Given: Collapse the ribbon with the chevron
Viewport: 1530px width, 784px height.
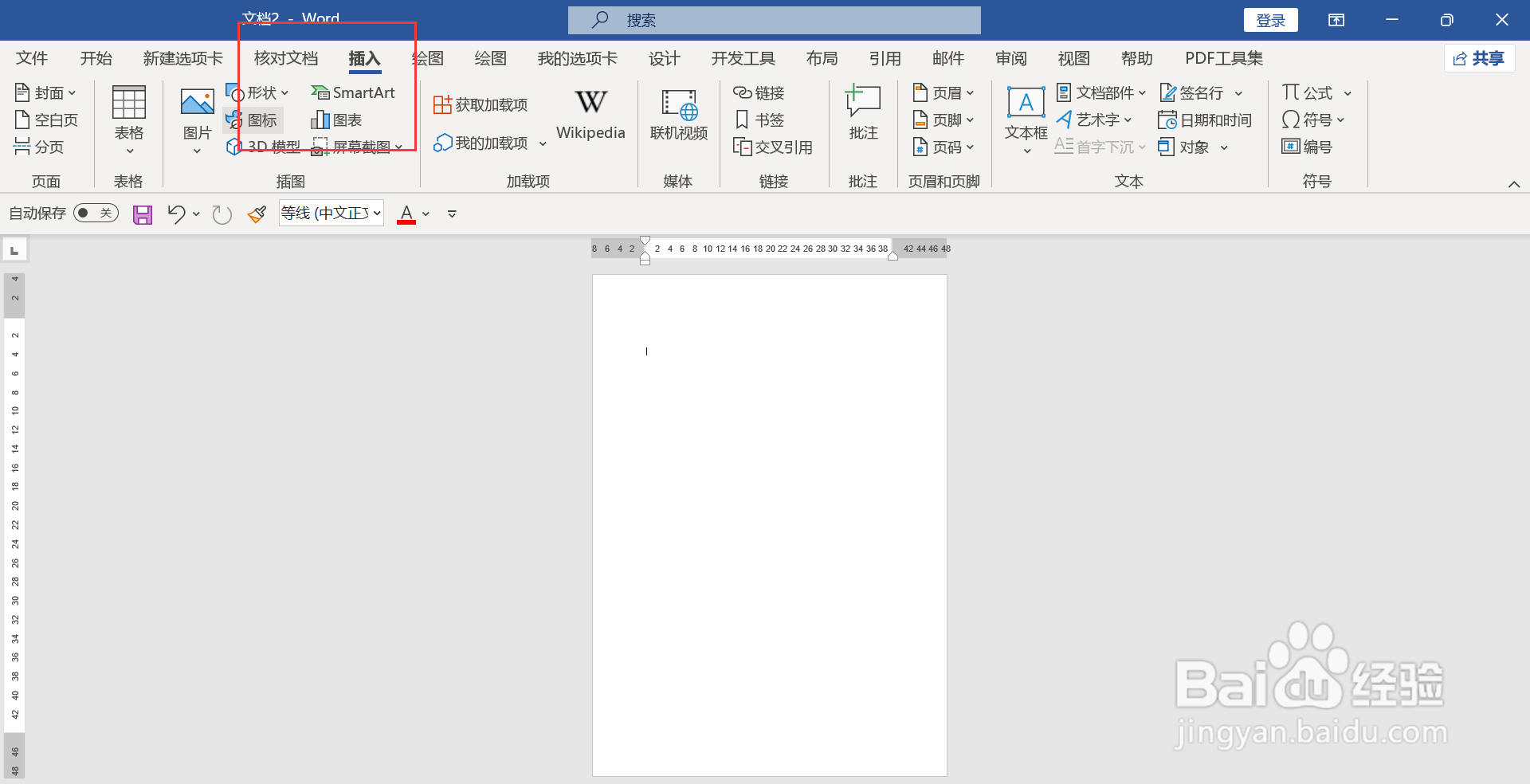Looking at the screenshot, I should coord(1515,184).
